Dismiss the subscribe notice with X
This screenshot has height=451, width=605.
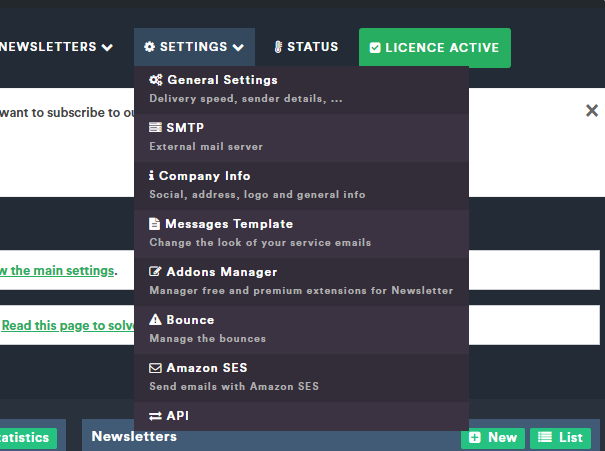591,111
